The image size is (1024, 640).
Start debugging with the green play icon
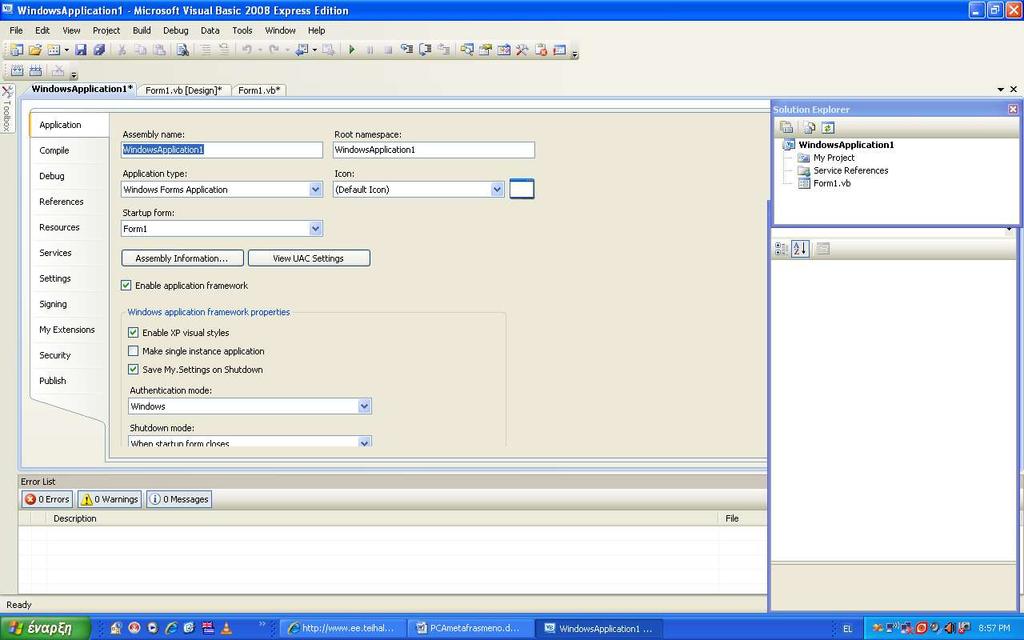[352, 50]
